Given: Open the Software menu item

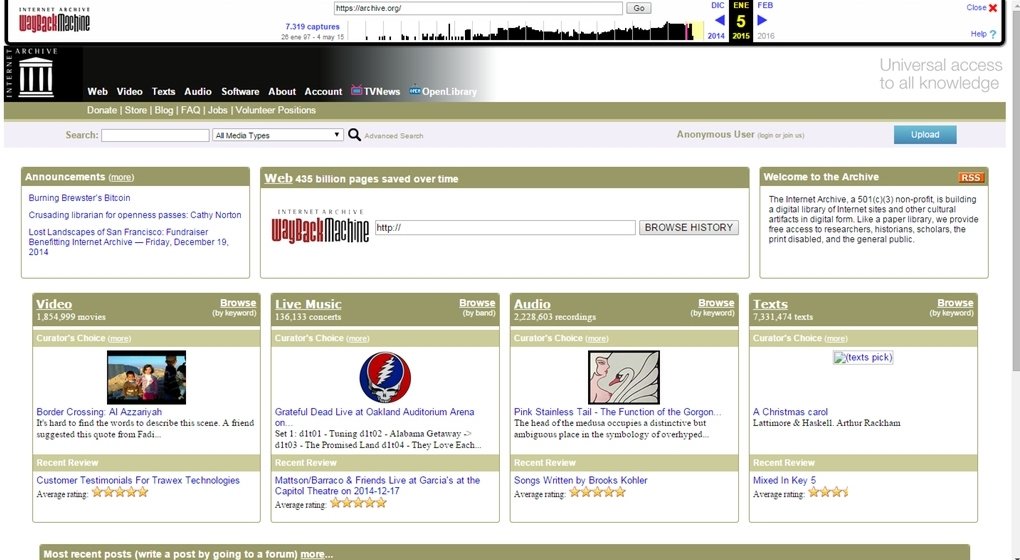Looking at the screenshot, I should point(240,92).
